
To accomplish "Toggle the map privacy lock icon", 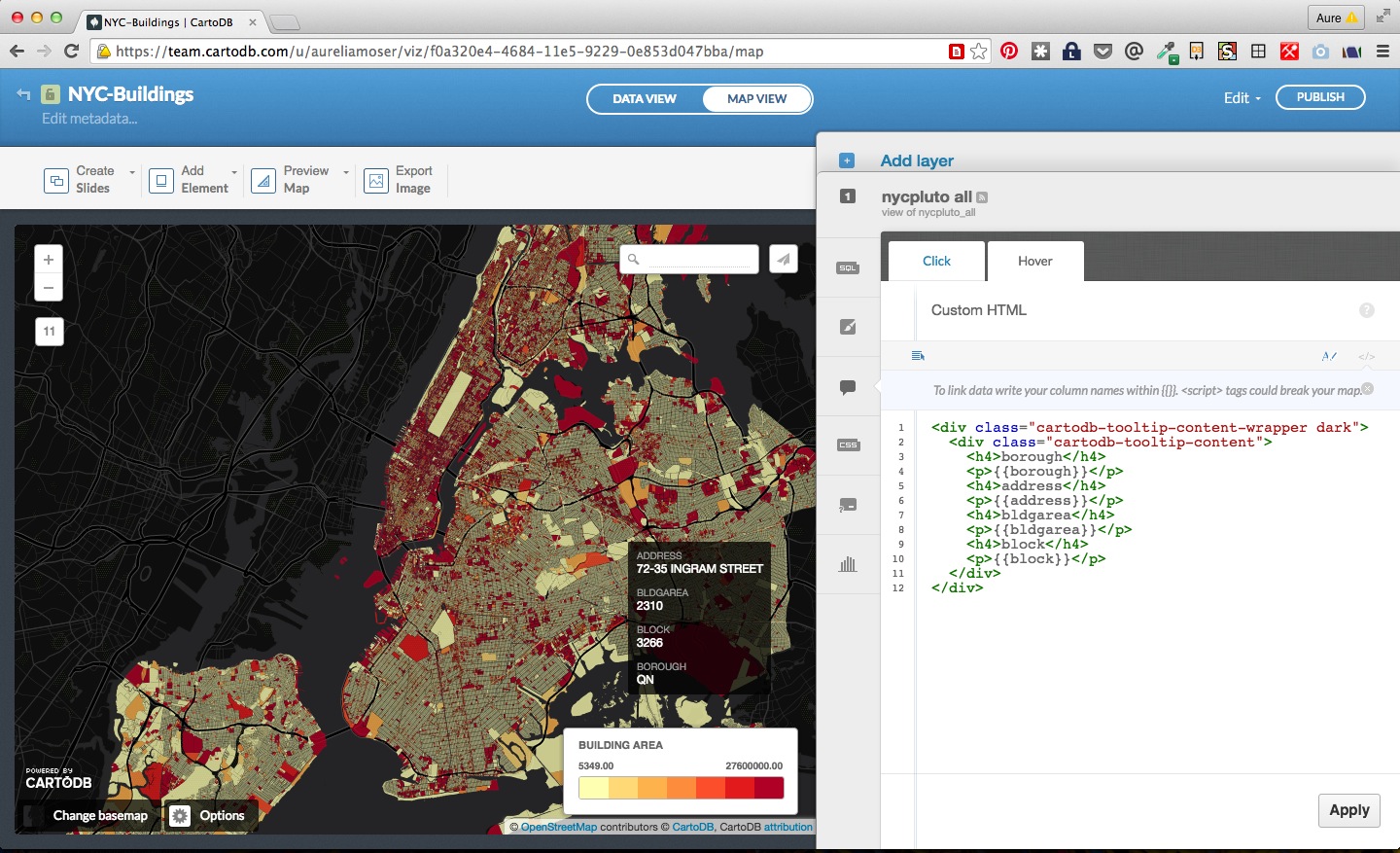I will click(x=51, y=94).
